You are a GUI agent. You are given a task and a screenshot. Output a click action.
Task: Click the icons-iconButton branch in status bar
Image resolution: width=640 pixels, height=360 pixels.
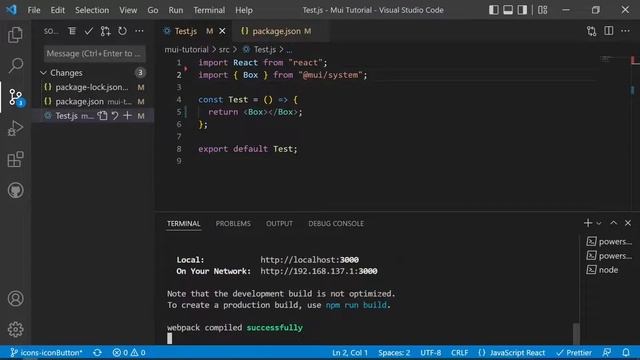46,353
